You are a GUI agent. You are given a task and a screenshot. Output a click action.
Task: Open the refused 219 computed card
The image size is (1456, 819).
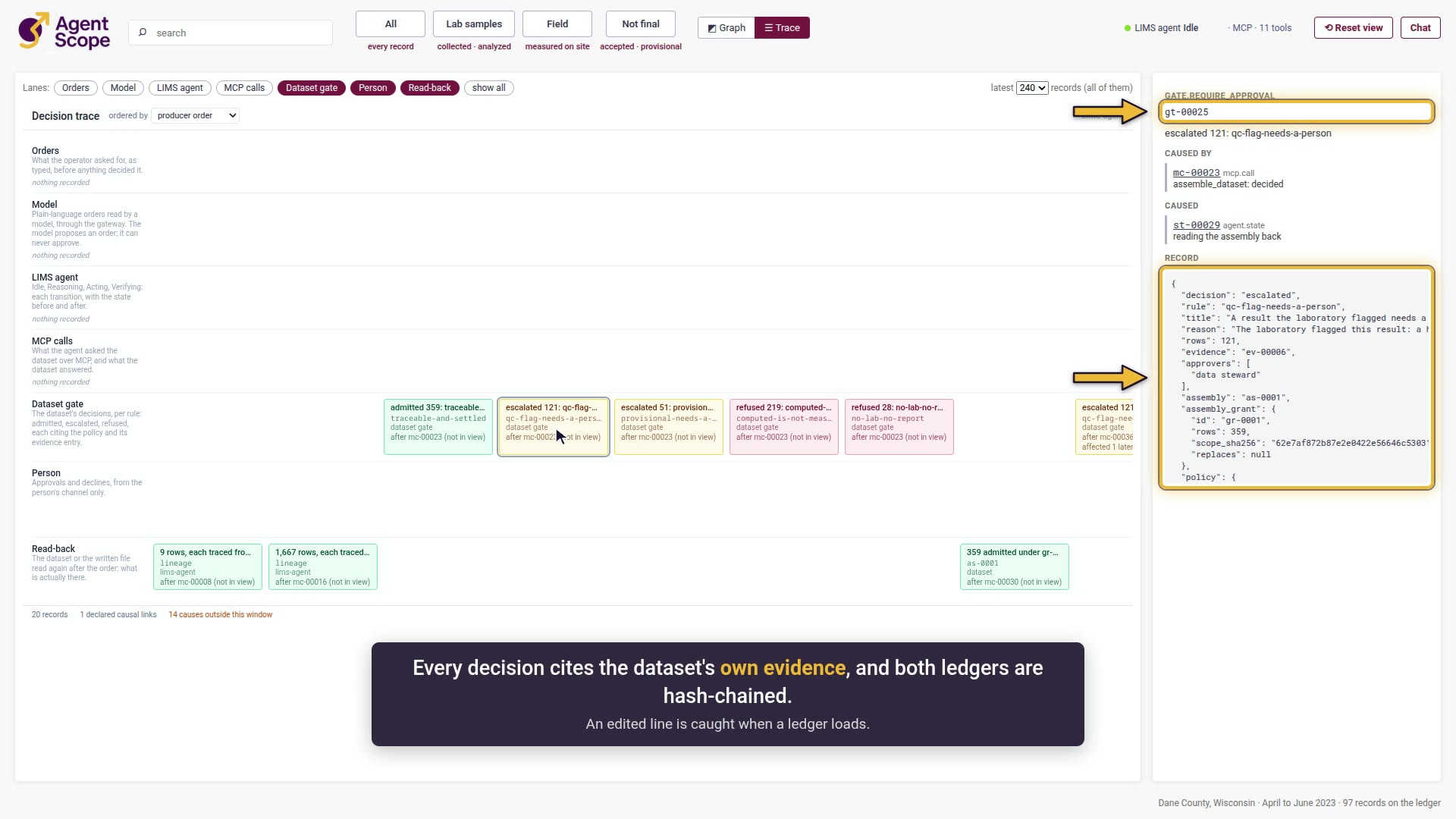[784, 427]
